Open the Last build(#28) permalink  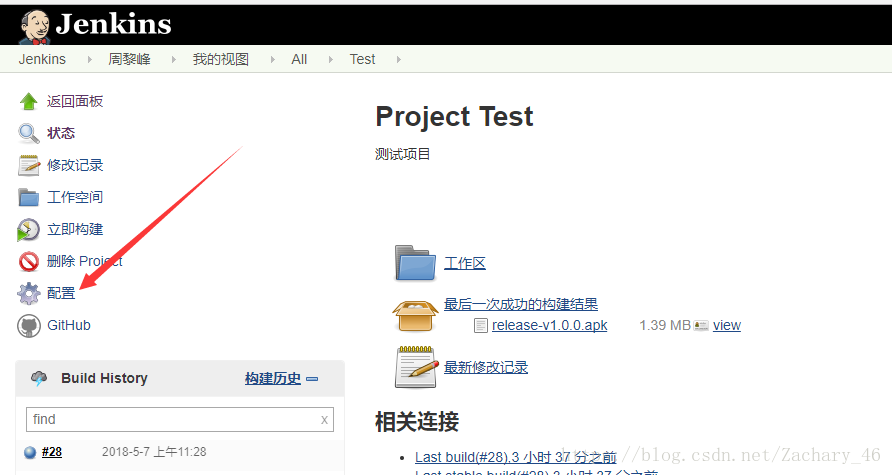point(516,457)
